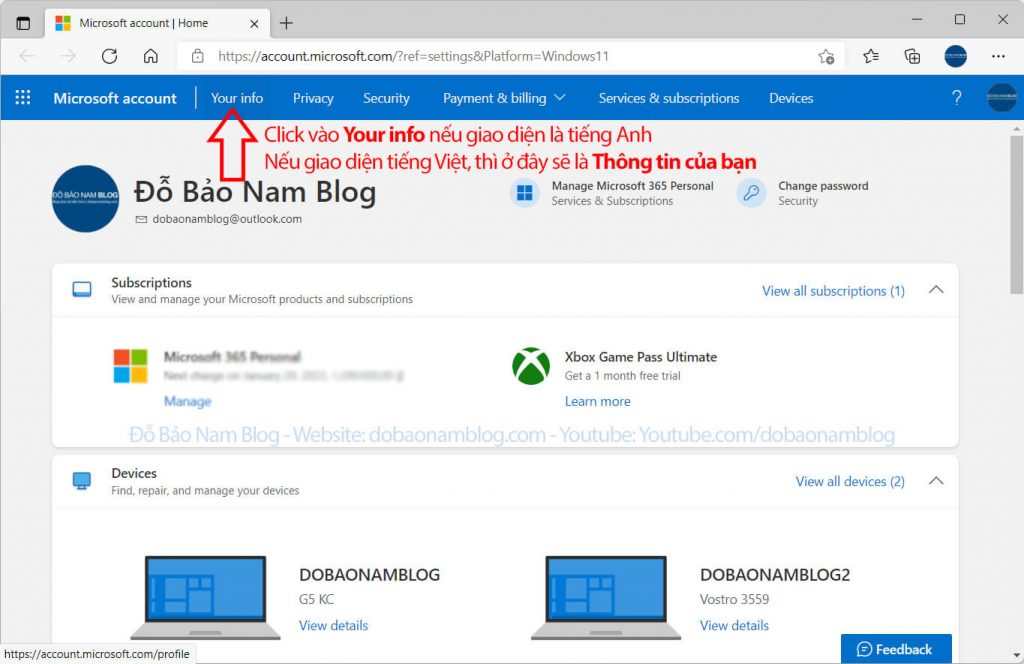This screenshot has height=664, width=1024.
Task: Reload the page with refresh icon
Action: (109, 56)
